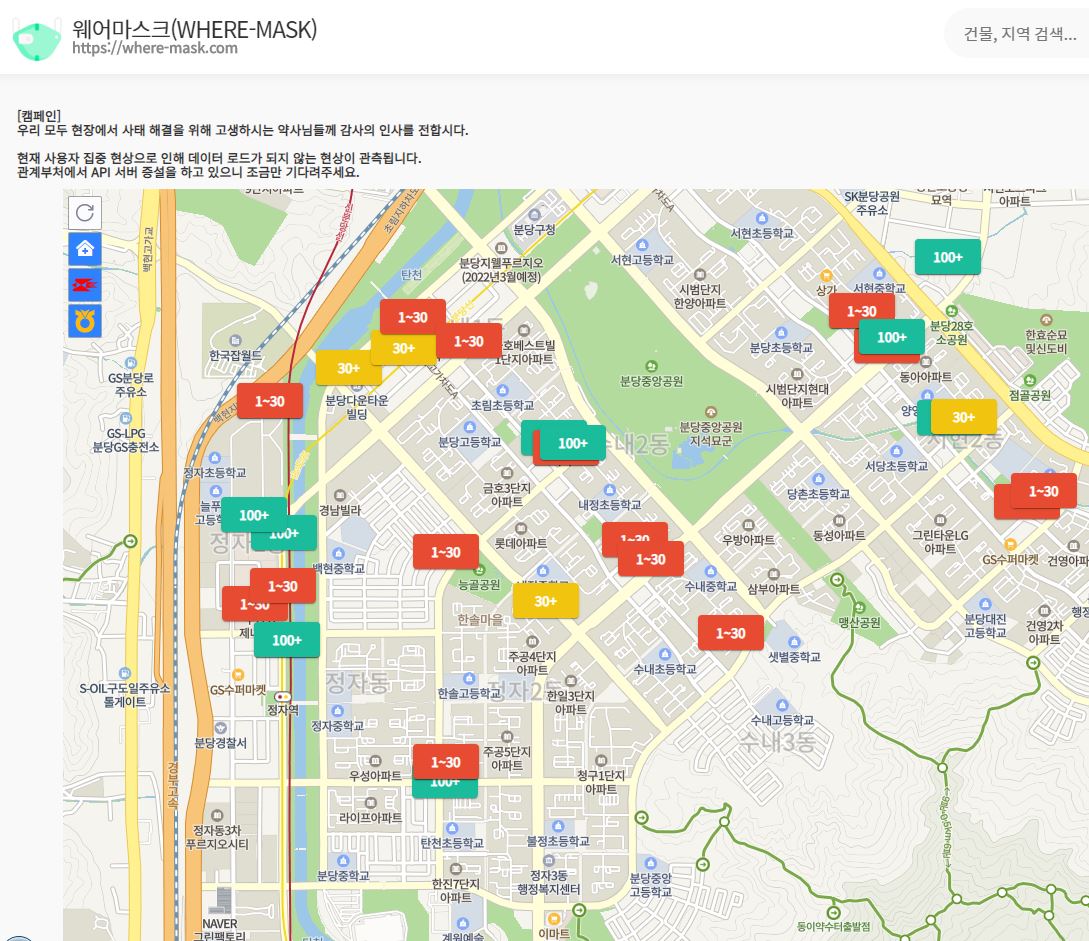This screenshot has width=1089, height=941.
Task: Select the 30+ marker near 한솔마을
Action: [545, 601]
